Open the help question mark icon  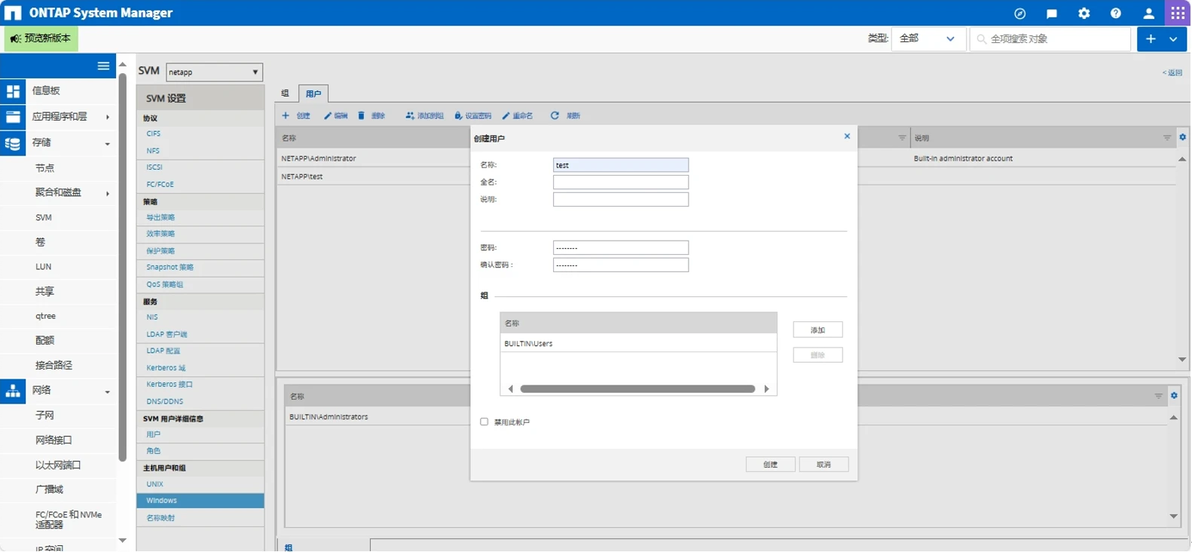pyautogui.click(x=1116, y=13)
